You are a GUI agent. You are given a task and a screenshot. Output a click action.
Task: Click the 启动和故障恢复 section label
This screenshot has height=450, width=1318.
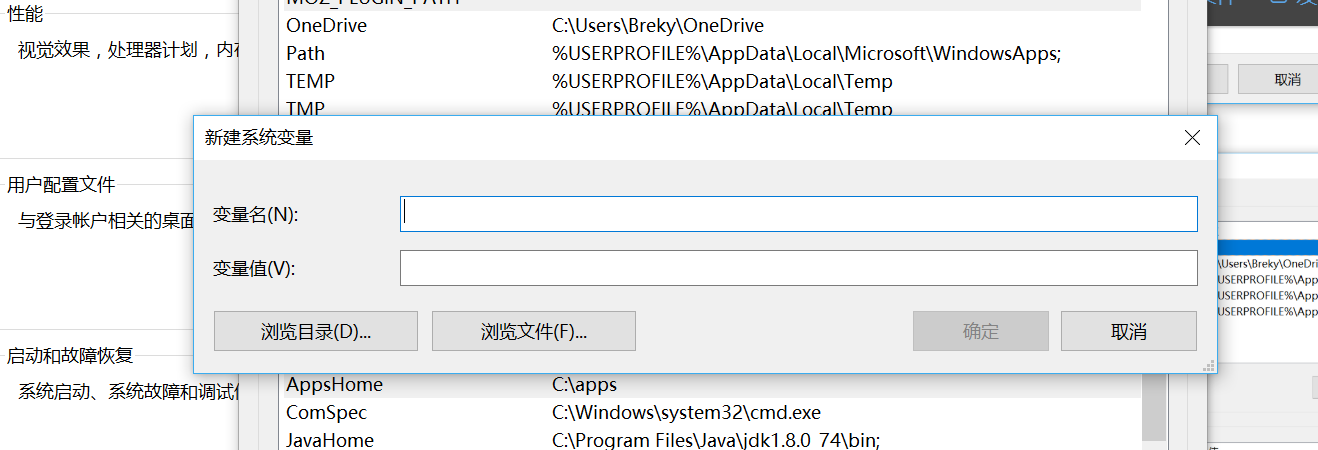70,355
